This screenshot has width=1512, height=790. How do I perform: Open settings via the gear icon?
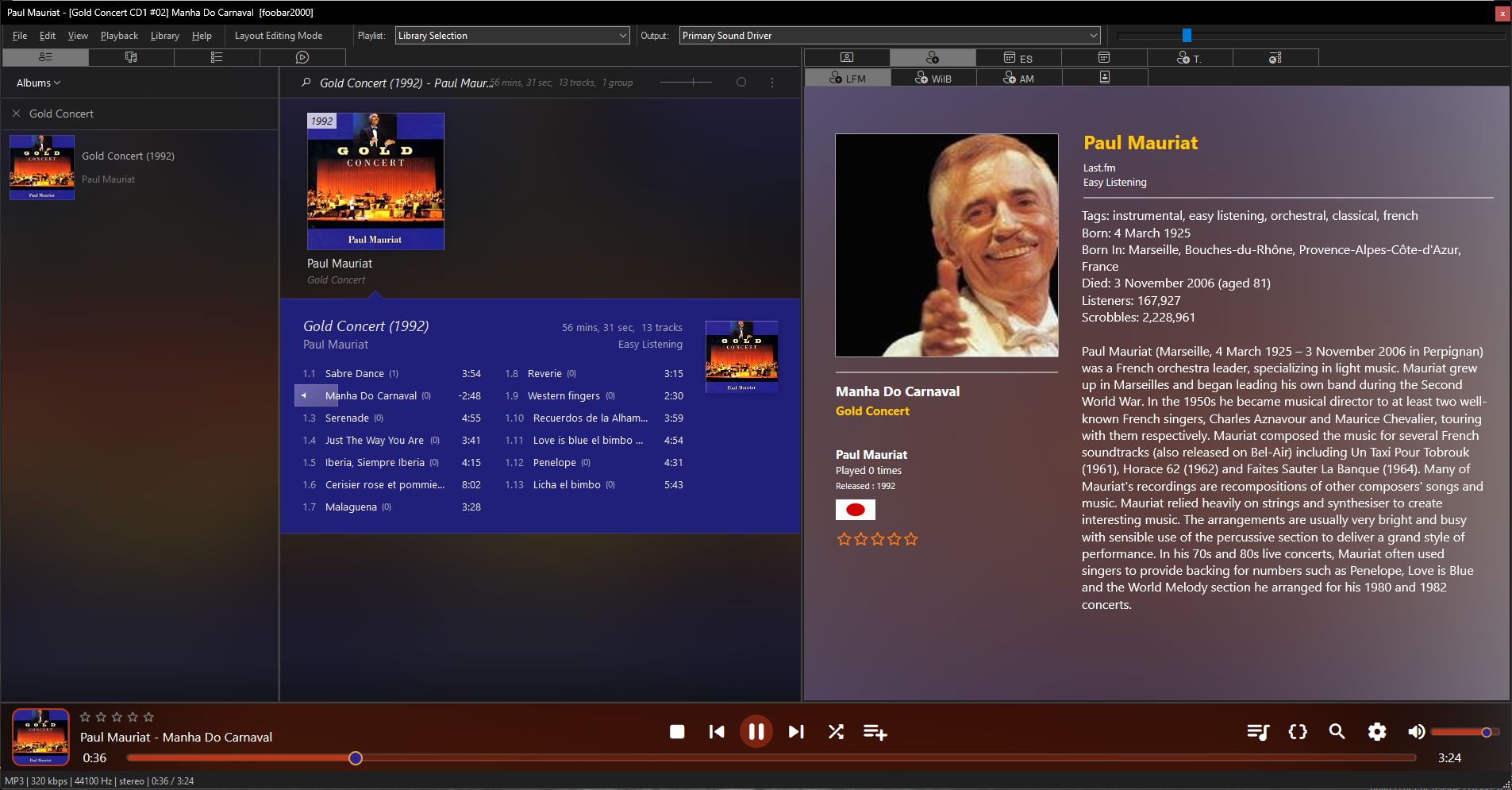point(1377,731)
